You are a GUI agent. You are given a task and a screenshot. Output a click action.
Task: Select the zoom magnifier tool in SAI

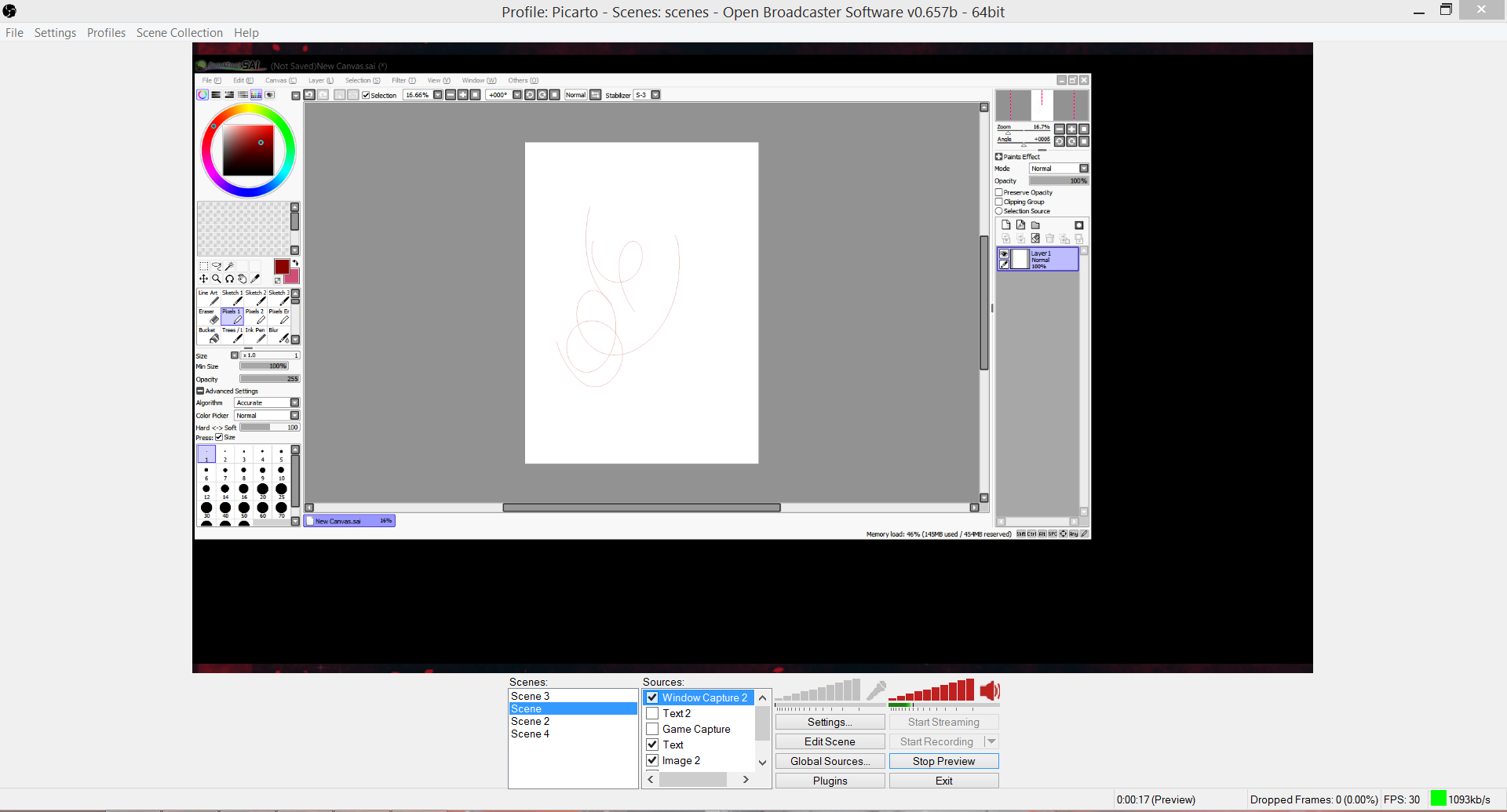217,279
